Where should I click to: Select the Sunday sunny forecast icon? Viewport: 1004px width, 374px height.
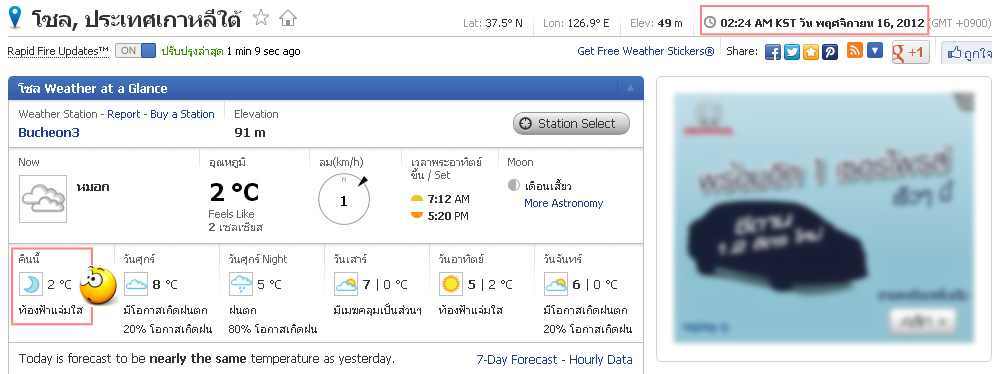451,284
